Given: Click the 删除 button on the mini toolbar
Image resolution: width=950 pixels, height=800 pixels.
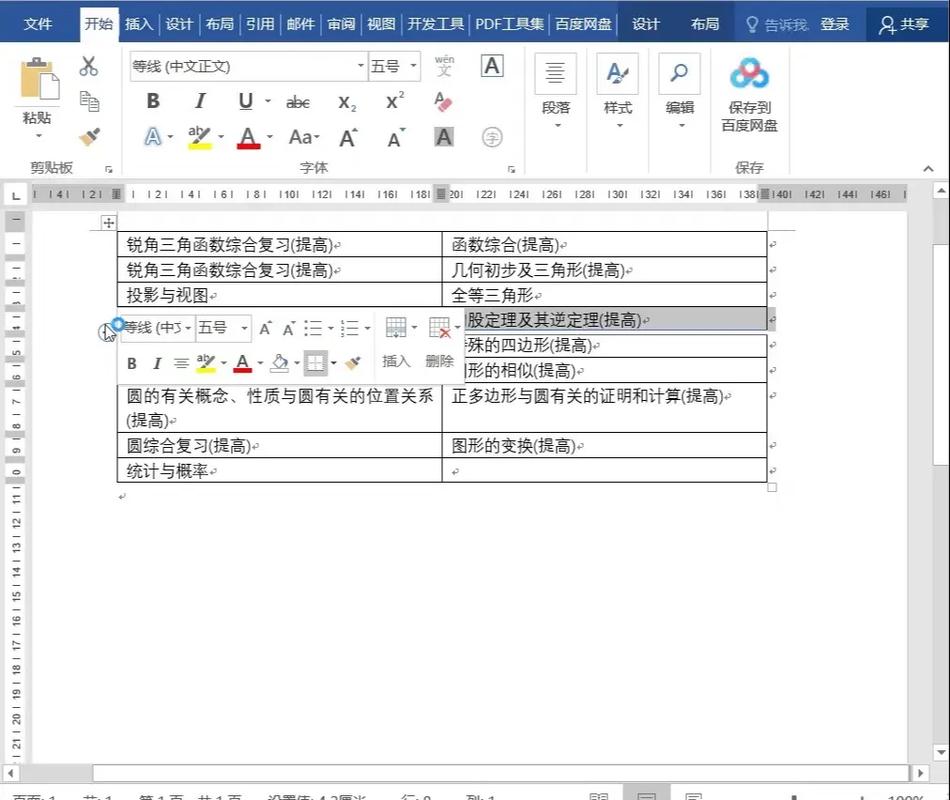Looking at the screenshot, I should [x=439, y=362].
